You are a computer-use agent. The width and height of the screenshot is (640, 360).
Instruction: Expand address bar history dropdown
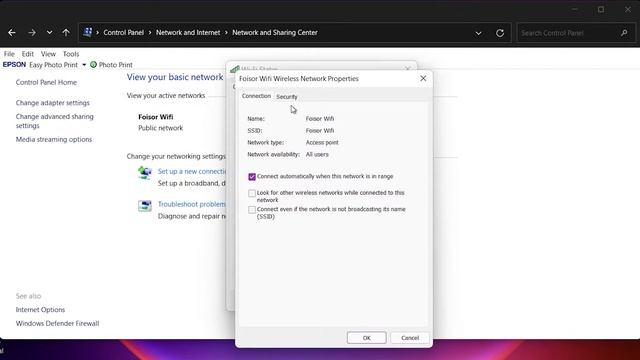[478, 33]
